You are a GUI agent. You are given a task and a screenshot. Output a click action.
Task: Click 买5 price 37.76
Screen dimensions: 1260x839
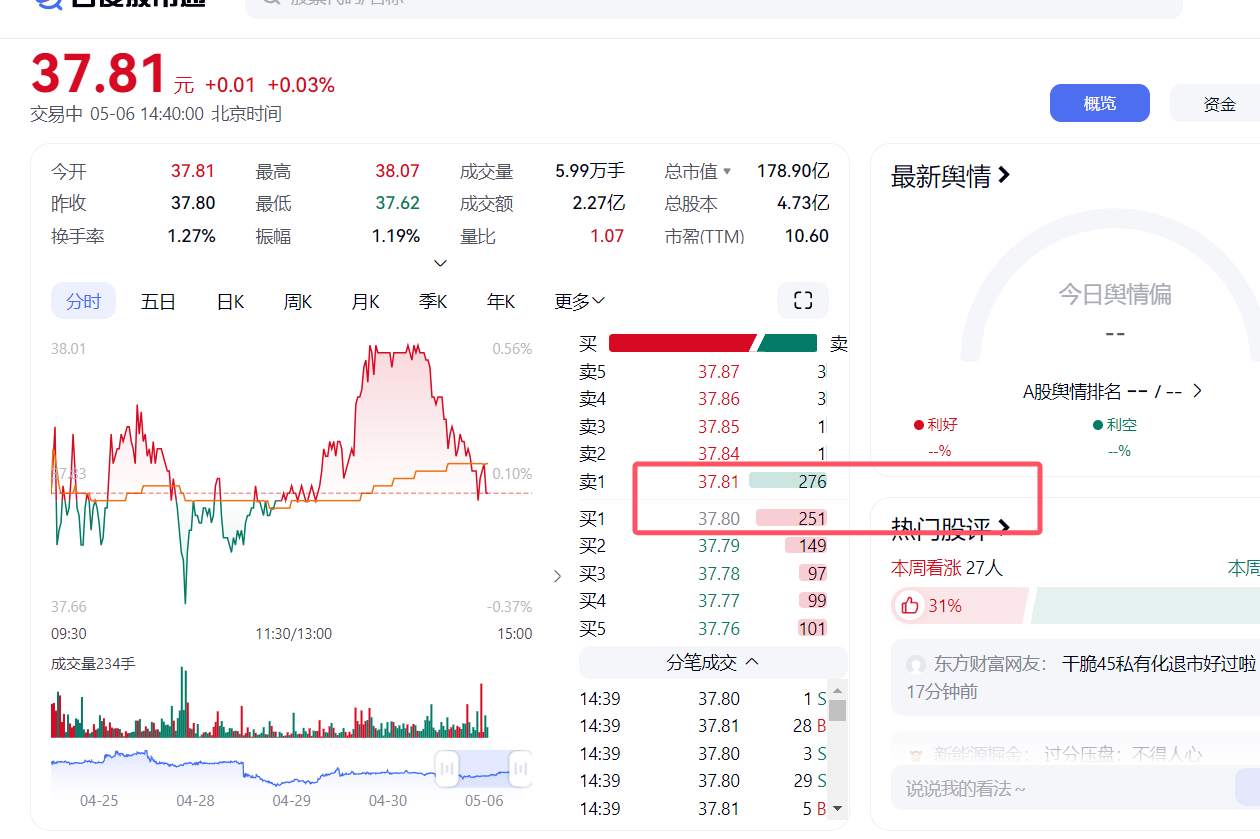718,629
